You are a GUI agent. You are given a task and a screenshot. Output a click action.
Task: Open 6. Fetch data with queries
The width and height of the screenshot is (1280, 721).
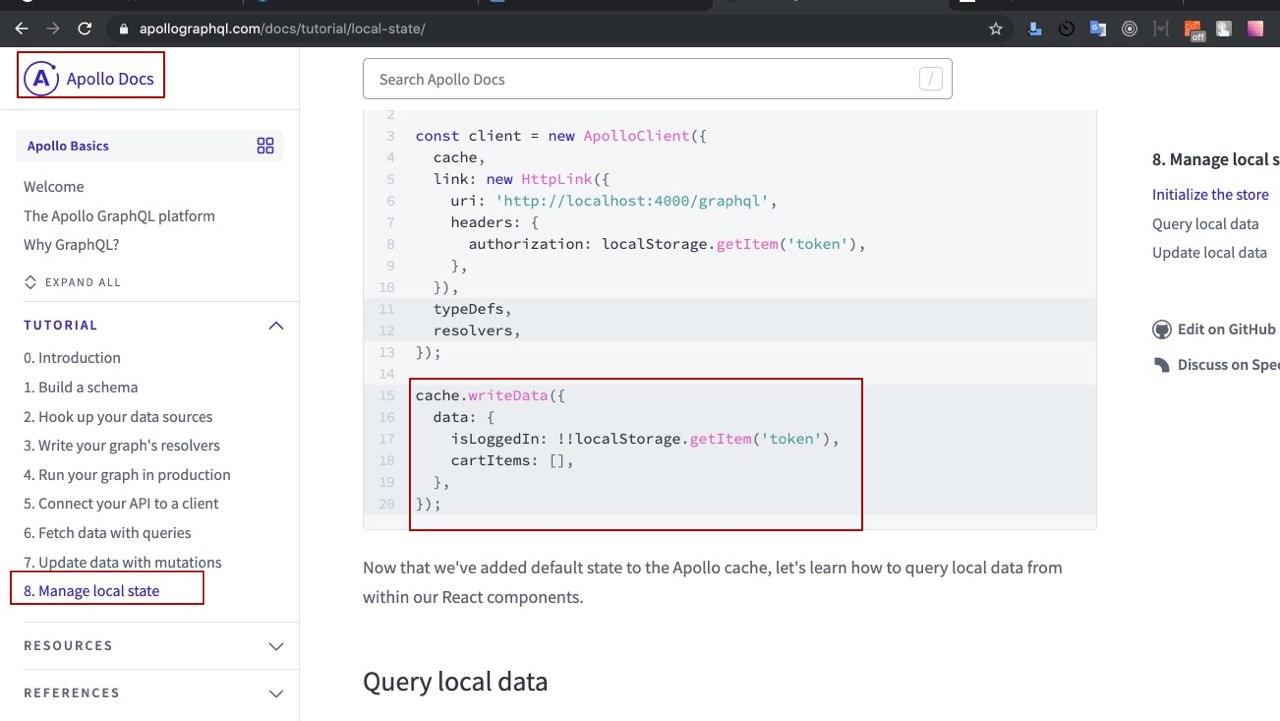[107, 533]
